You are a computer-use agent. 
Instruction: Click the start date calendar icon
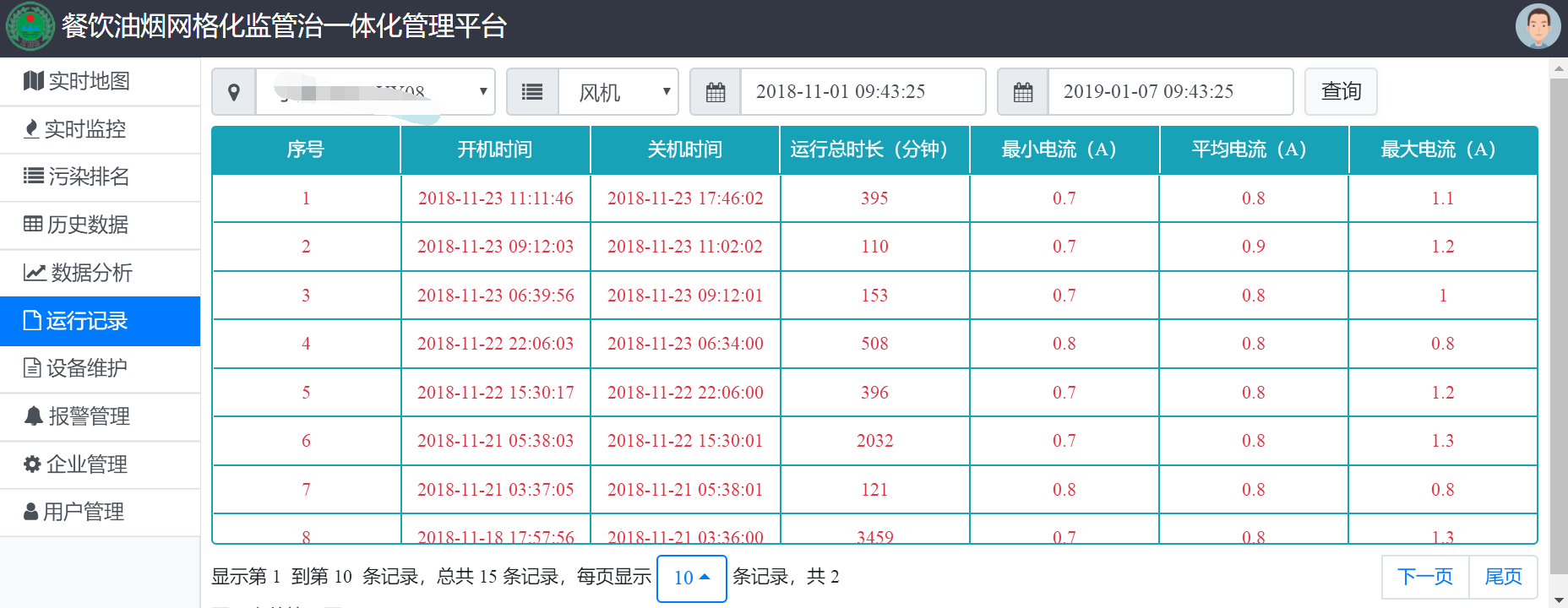click(716, 92)
